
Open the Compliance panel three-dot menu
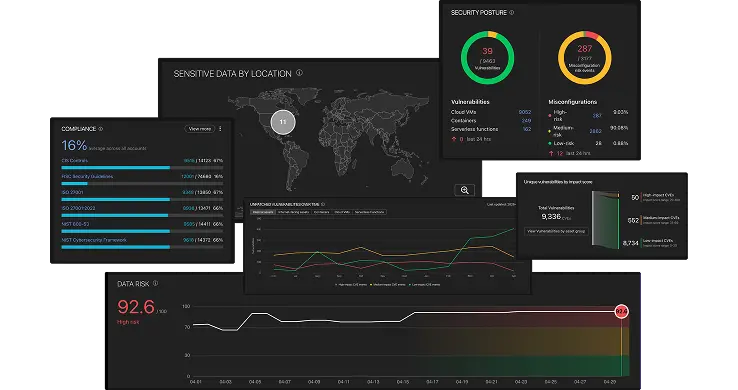pyautogui.click(x=220, y=128)
